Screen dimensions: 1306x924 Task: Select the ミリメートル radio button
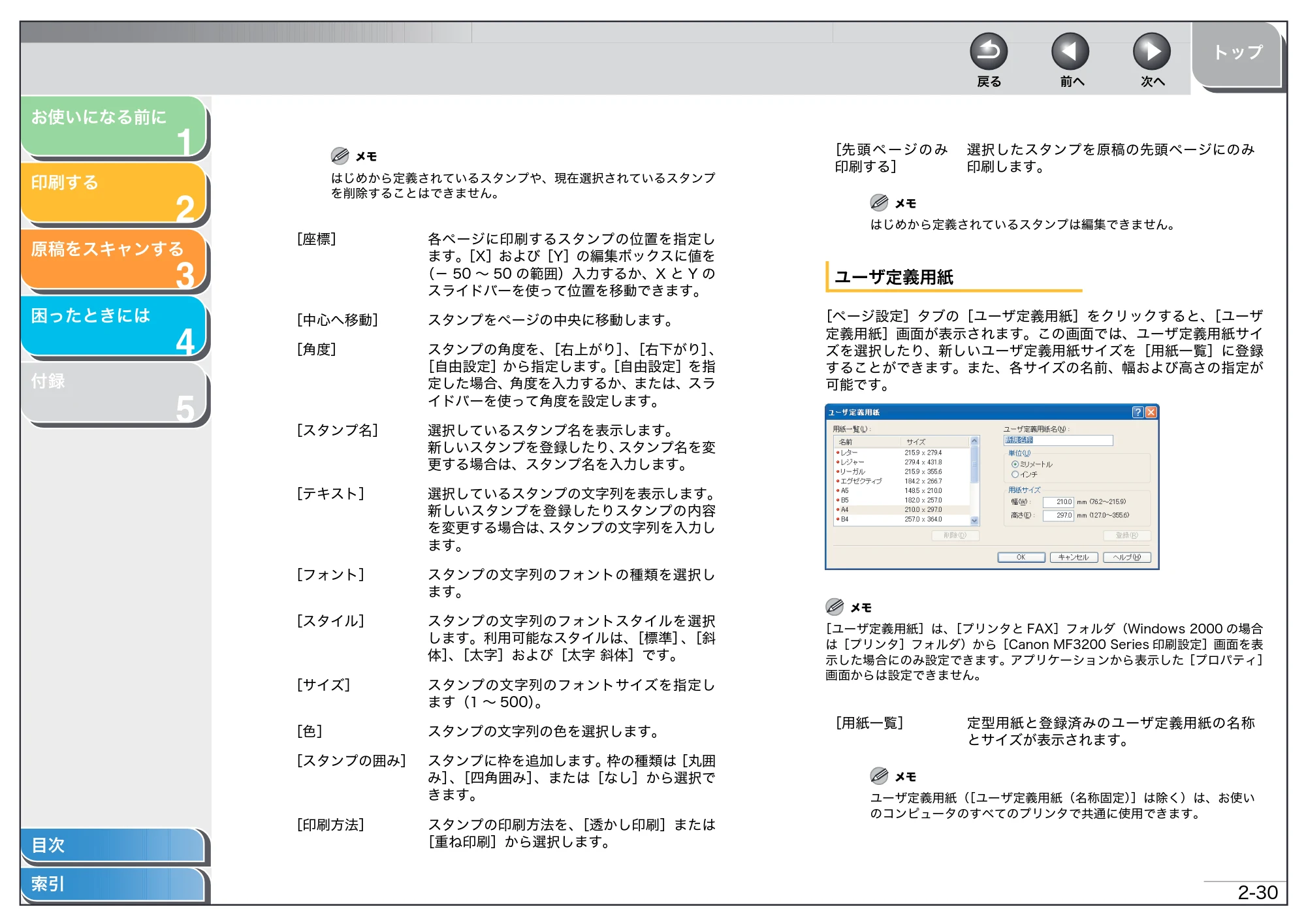[x=1015, y=464]
